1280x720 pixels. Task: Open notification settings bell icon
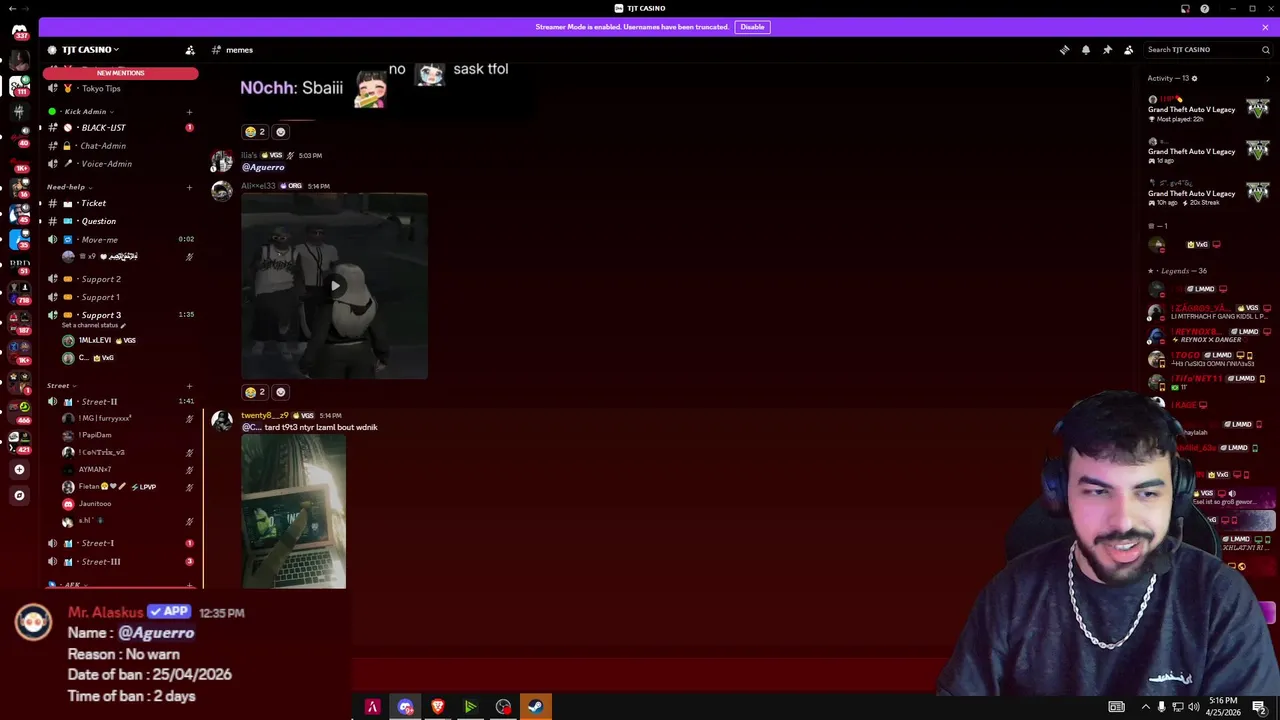click(x=1086, y=50)
